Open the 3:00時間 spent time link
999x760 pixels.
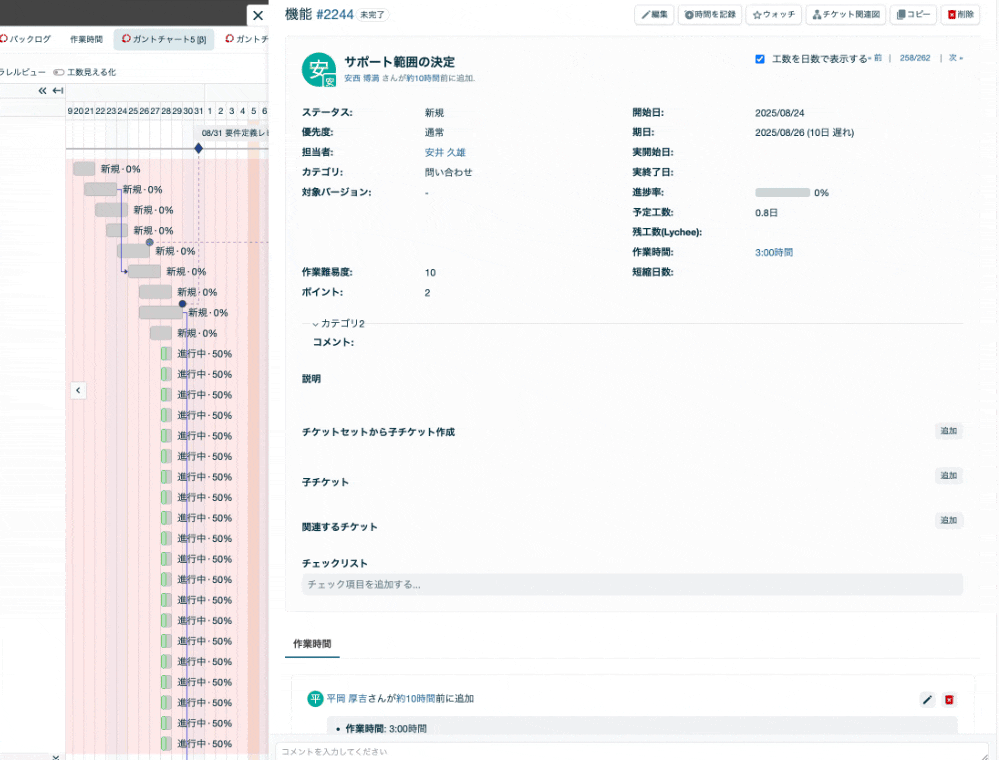point(773,253)
